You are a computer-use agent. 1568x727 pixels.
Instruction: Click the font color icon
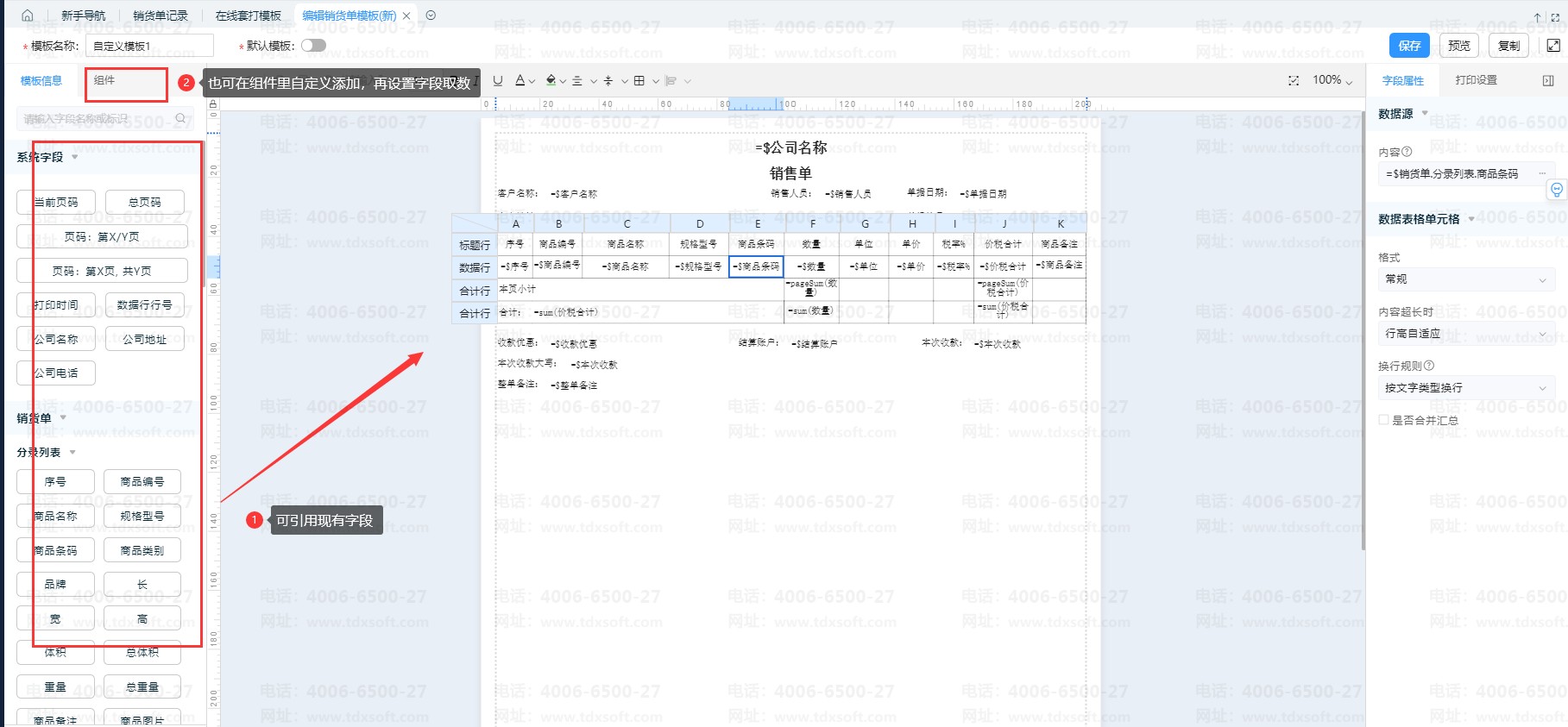coord(520,81)
